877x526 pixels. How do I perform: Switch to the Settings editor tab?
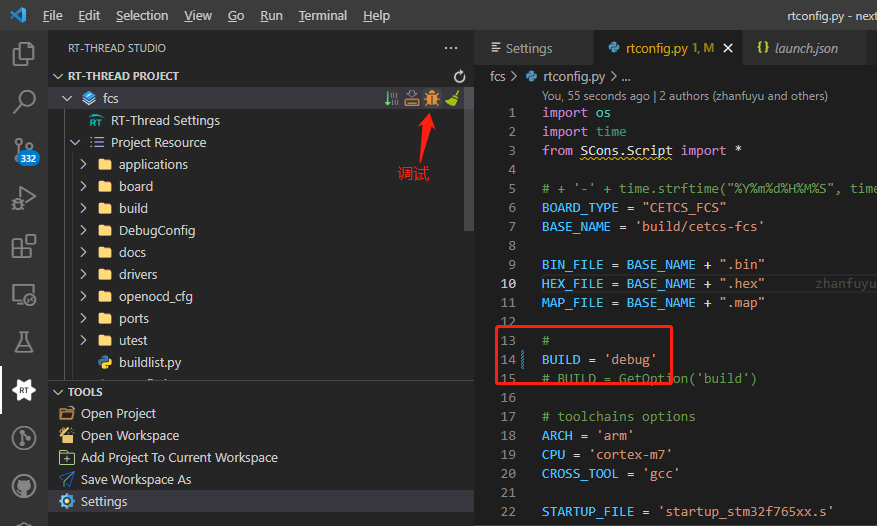[533, 48]
